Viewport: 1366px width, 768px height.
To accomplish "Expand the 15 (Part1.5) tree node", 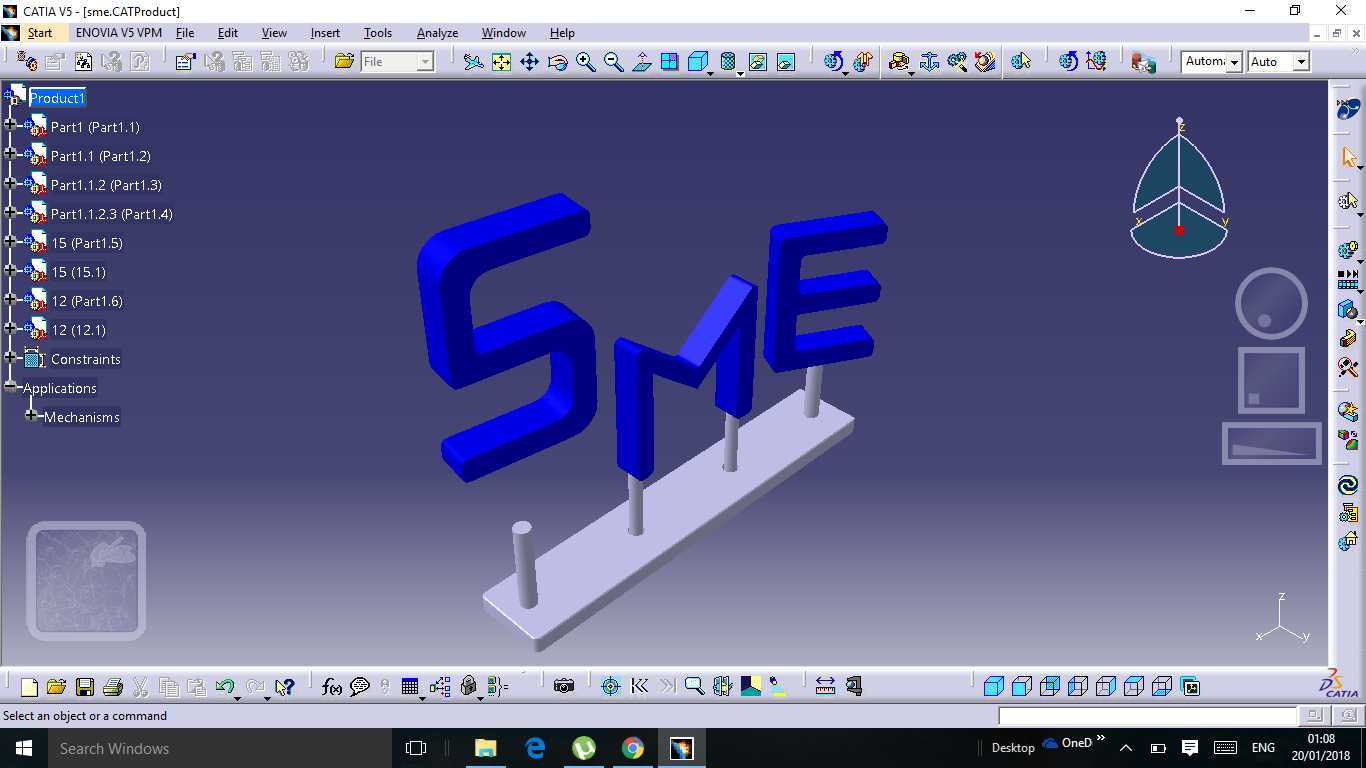I will [x=10, y=241].
